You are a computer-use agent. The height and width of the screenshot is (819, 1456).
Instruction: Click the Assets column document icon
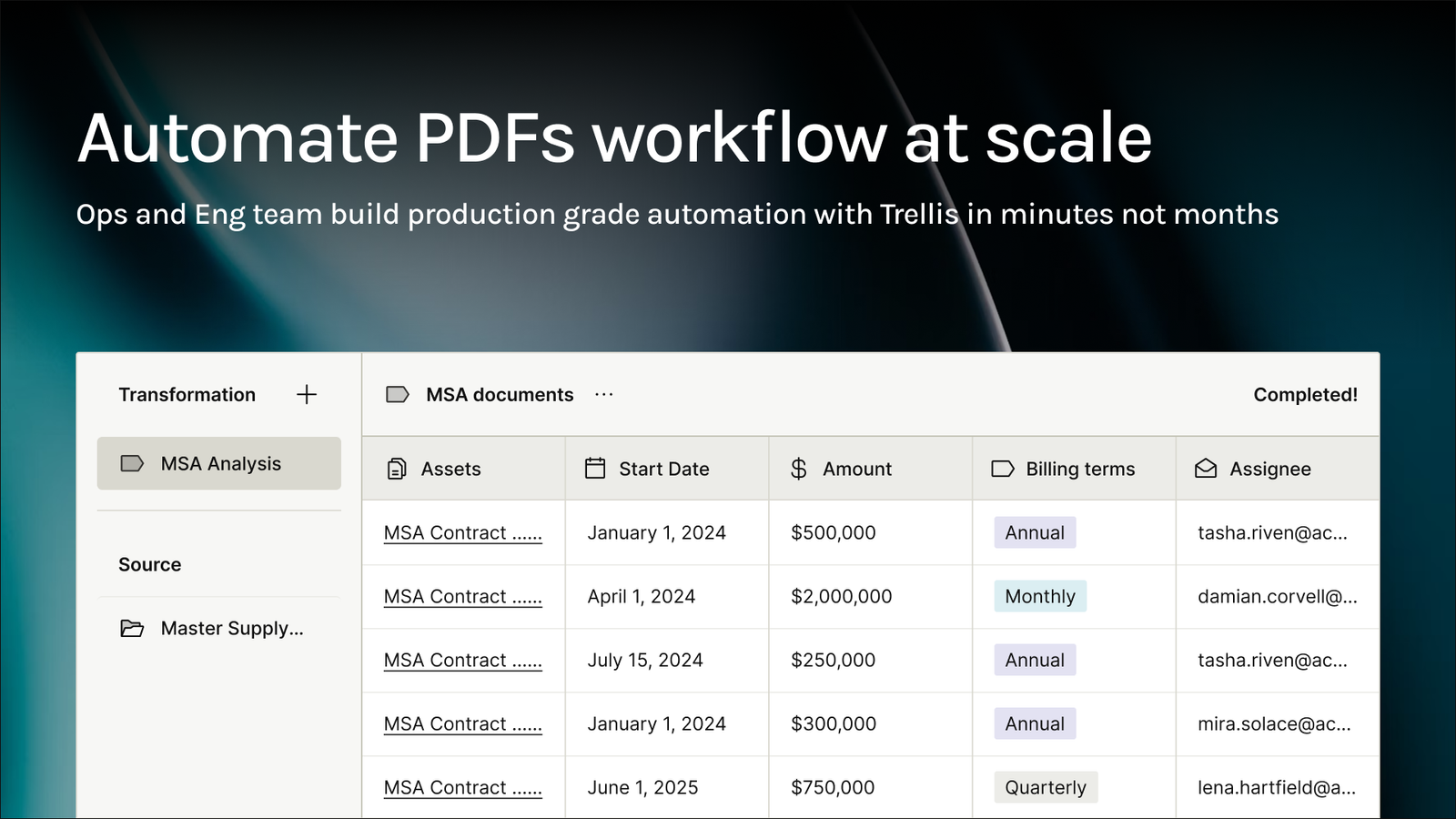[397, 469]
